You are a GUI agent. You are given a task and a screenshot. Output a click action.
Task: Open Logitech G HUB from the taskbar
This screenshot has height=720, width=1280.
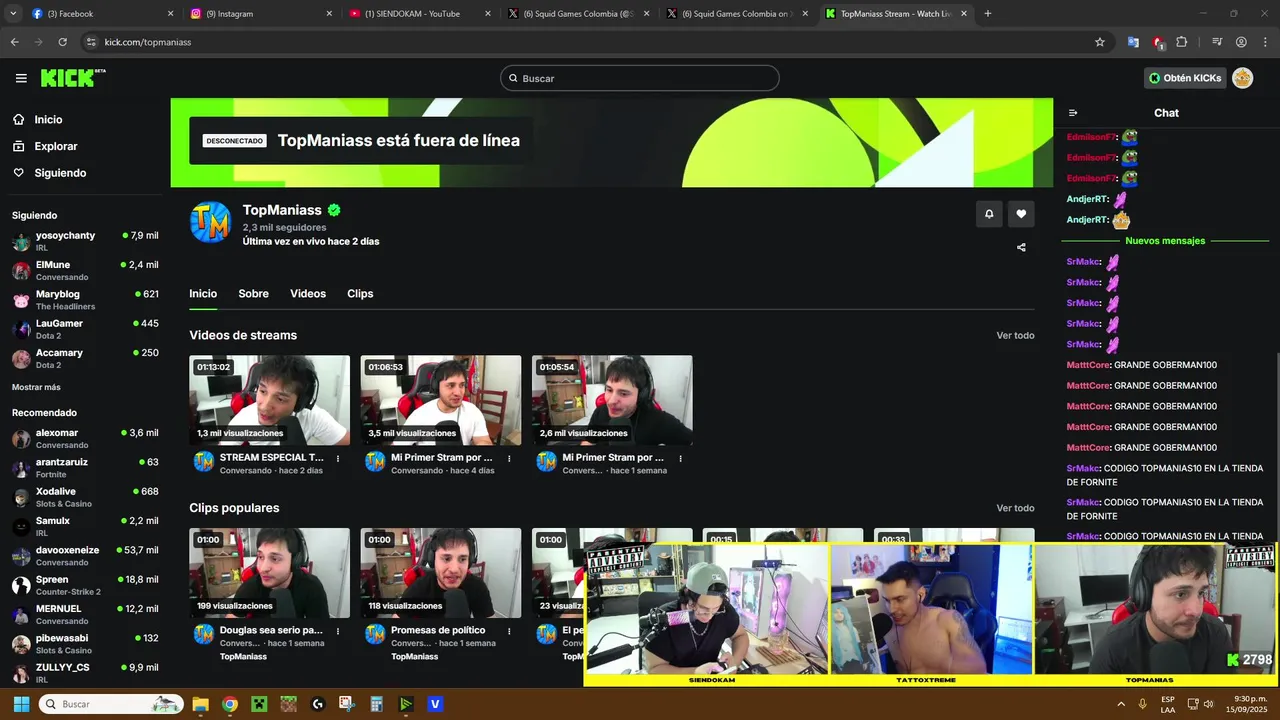318,704
